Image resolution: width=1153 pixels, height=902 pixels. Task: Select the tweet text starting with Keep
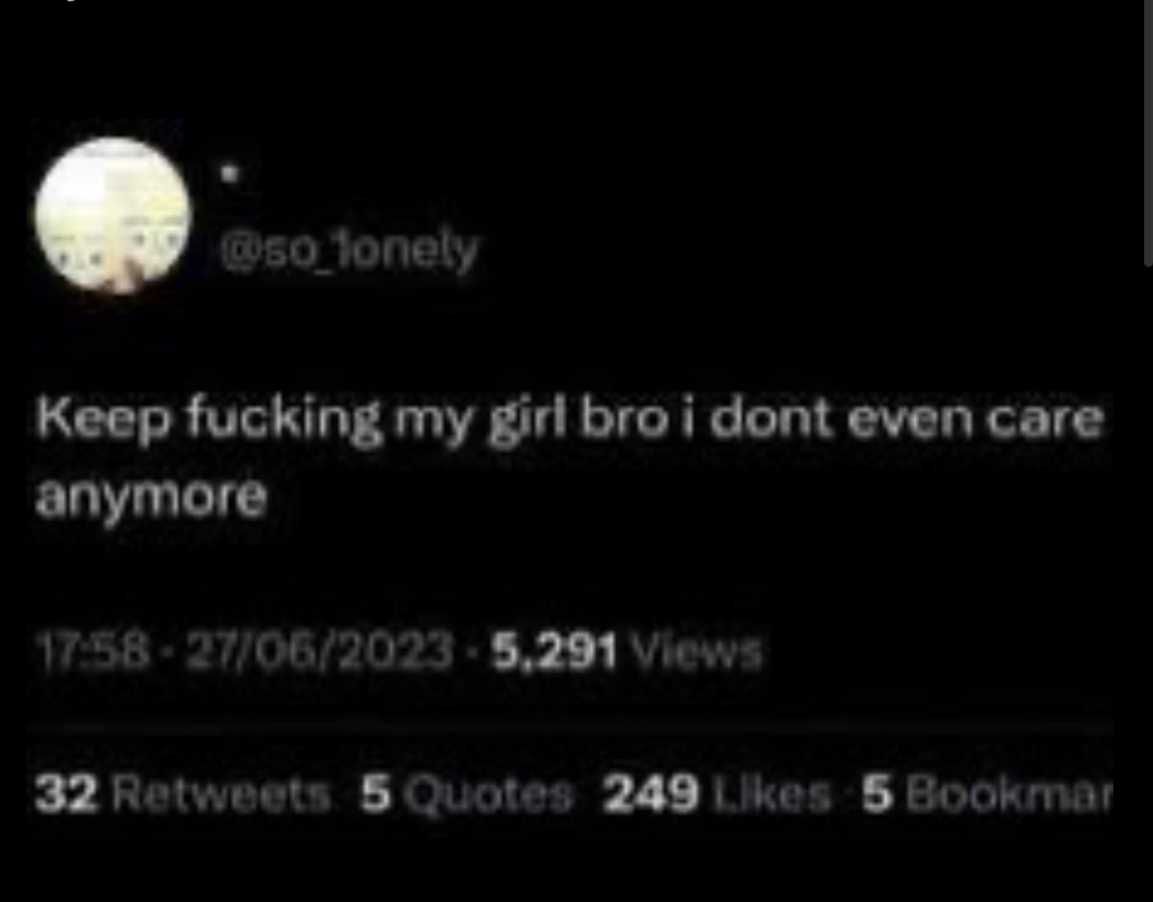(x=570, y=457)
